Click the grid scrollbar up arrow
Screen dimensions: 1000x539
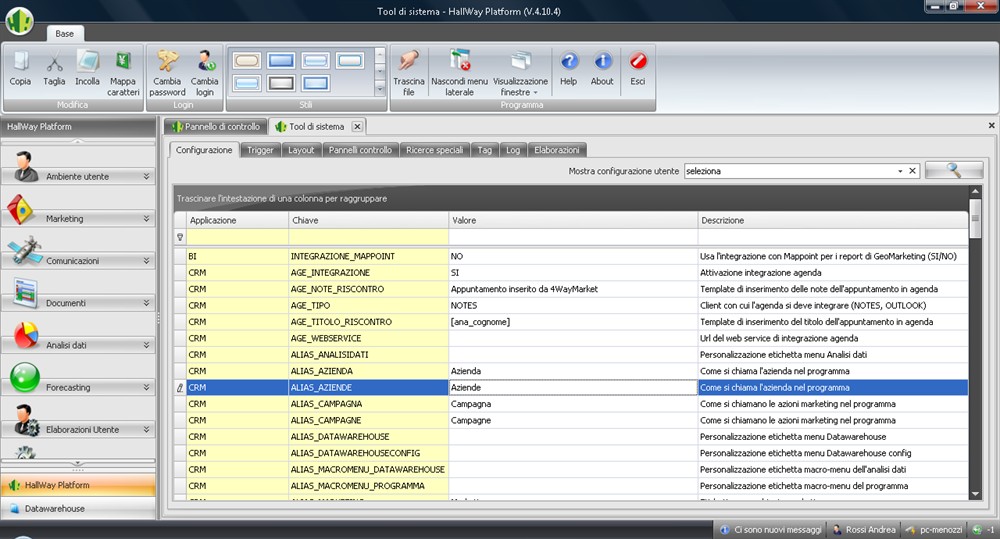point(974,191)
